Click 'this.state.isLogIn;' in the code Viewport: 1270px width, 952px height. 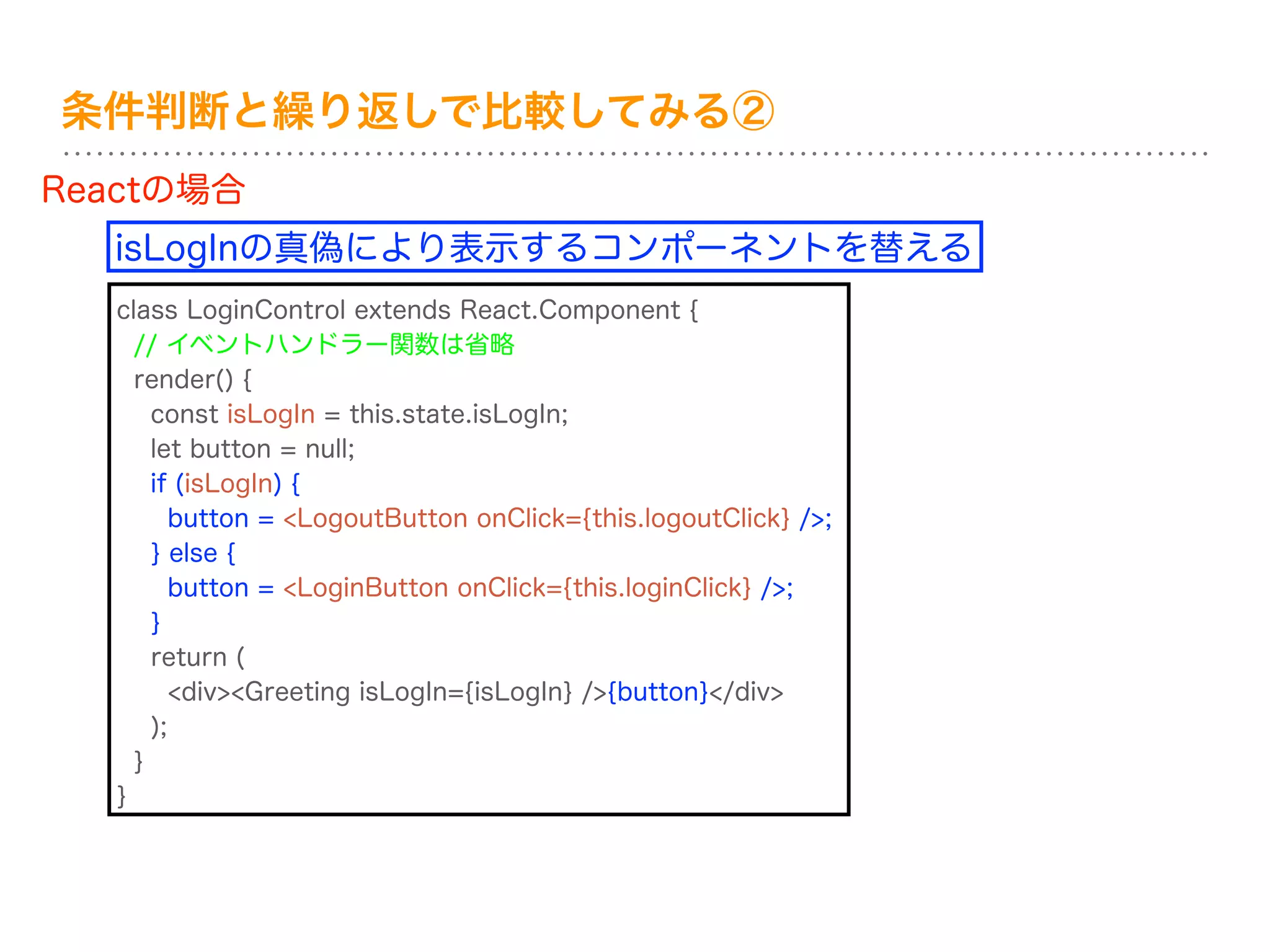(458, 414)
